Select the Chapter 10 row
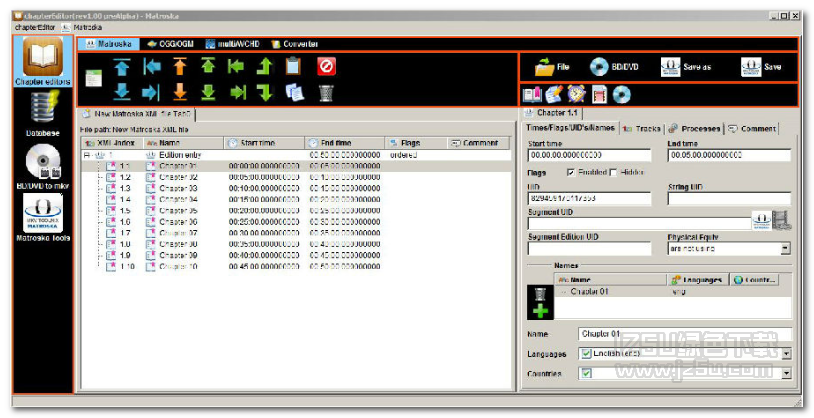814x418 pixels. coord(296,266)
